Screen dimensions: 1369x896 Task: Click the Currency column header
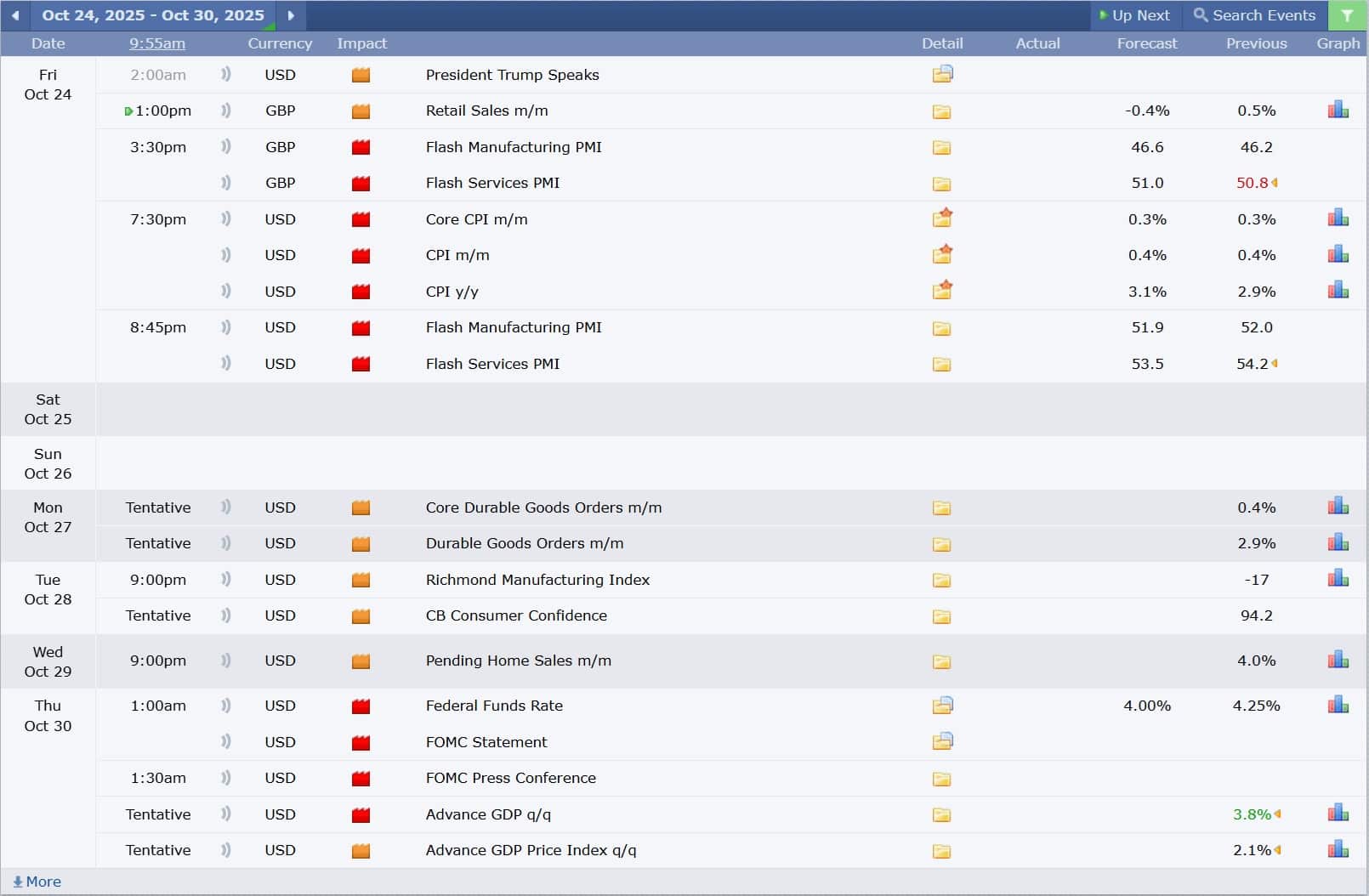(x=280, y=43)
